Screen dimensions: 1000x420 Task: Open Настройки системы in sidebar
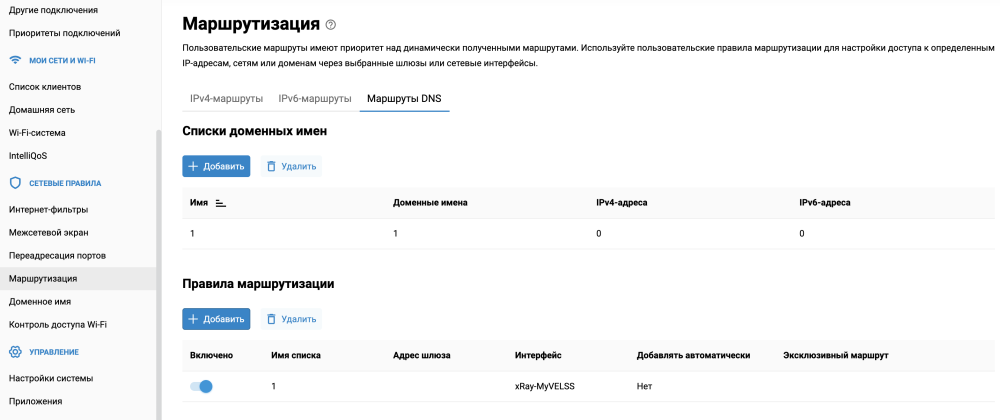click(x=51, y=378)
